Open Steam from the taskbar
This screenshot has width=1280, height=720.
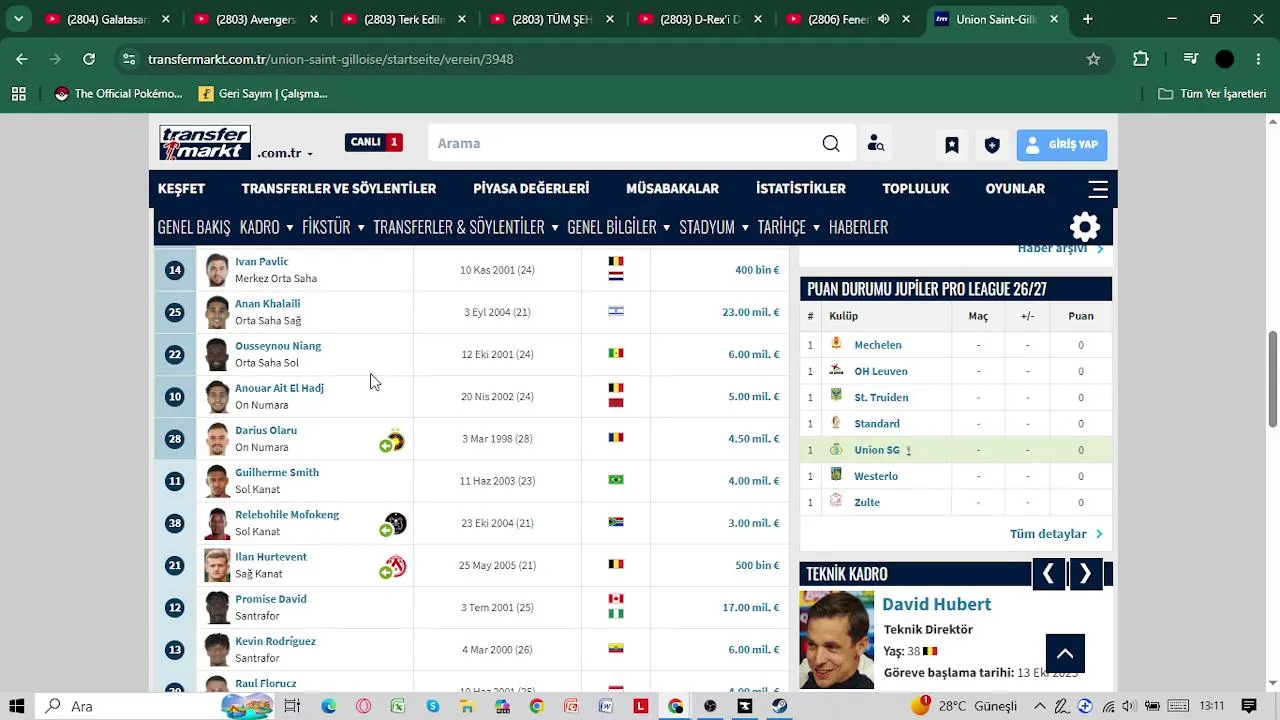click(780, 706)
